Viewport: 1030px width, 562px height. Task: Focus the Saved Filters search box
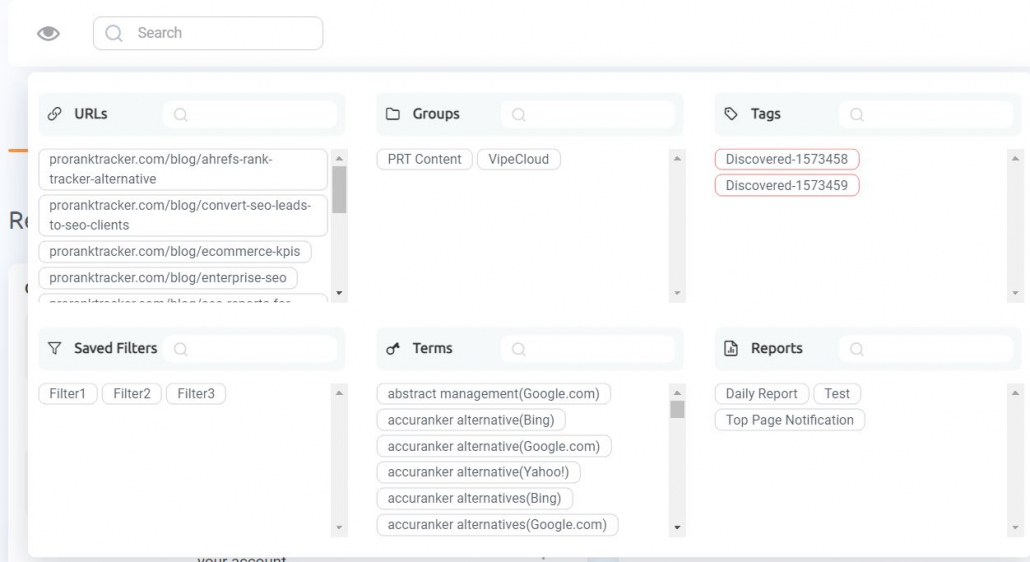point(250,349)
